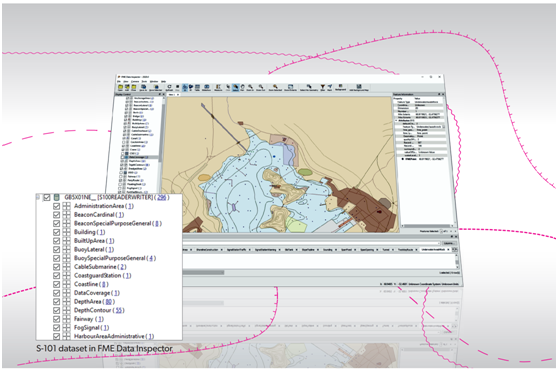This screenshot has height=371, width=558.
Task: Click the Add Background Map icon
Action: [359, 87]
